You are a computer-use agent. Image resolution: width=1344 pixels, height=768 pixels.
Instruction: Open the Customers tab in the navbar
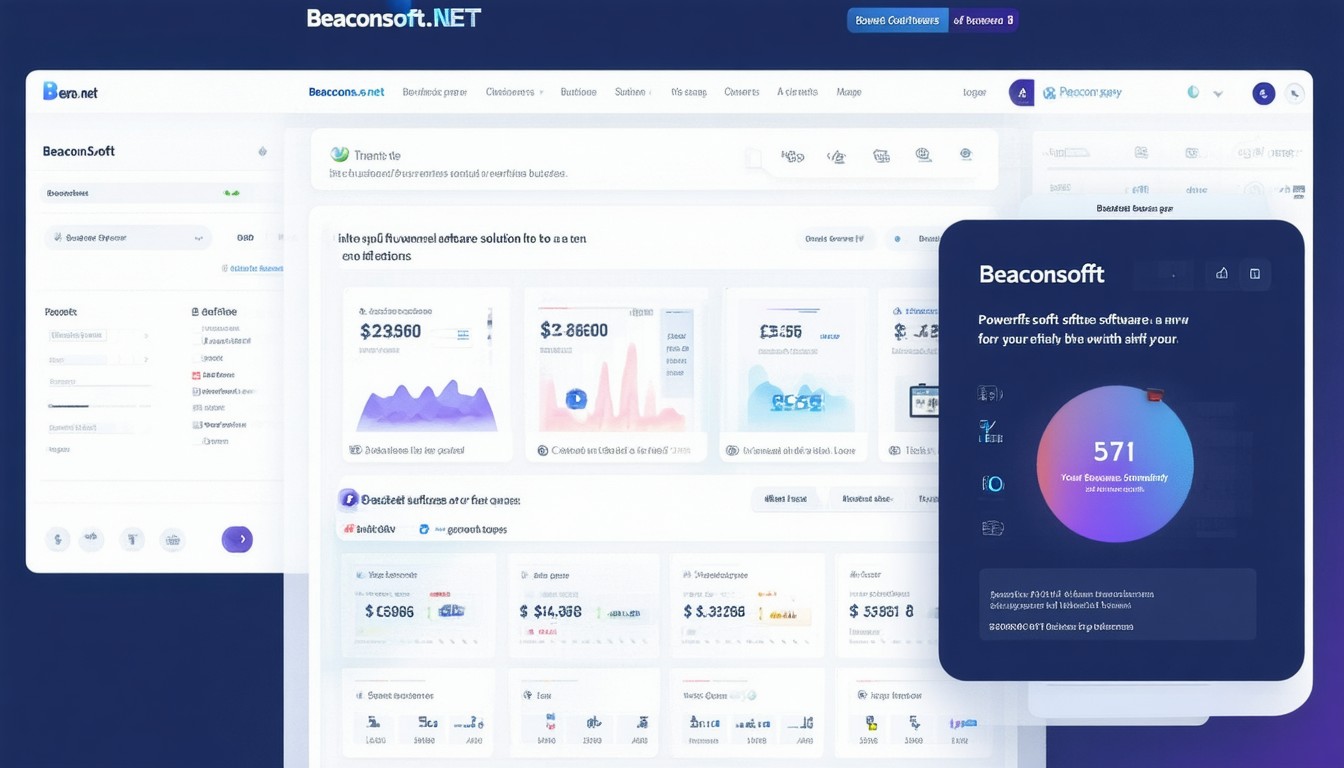tap(511, 91)
